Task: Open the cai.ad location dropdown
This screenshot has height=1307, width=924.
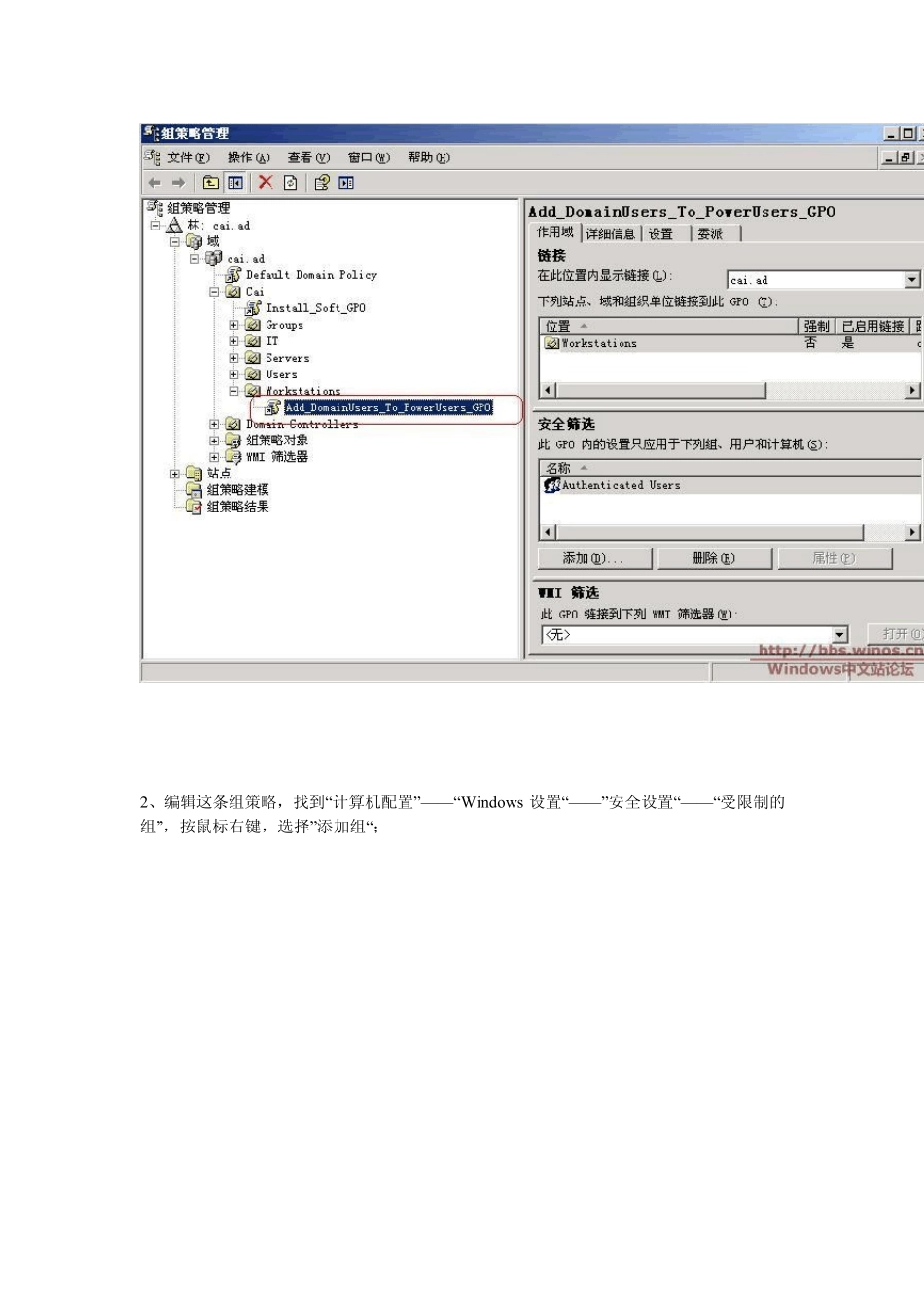Action: [911, 280]
